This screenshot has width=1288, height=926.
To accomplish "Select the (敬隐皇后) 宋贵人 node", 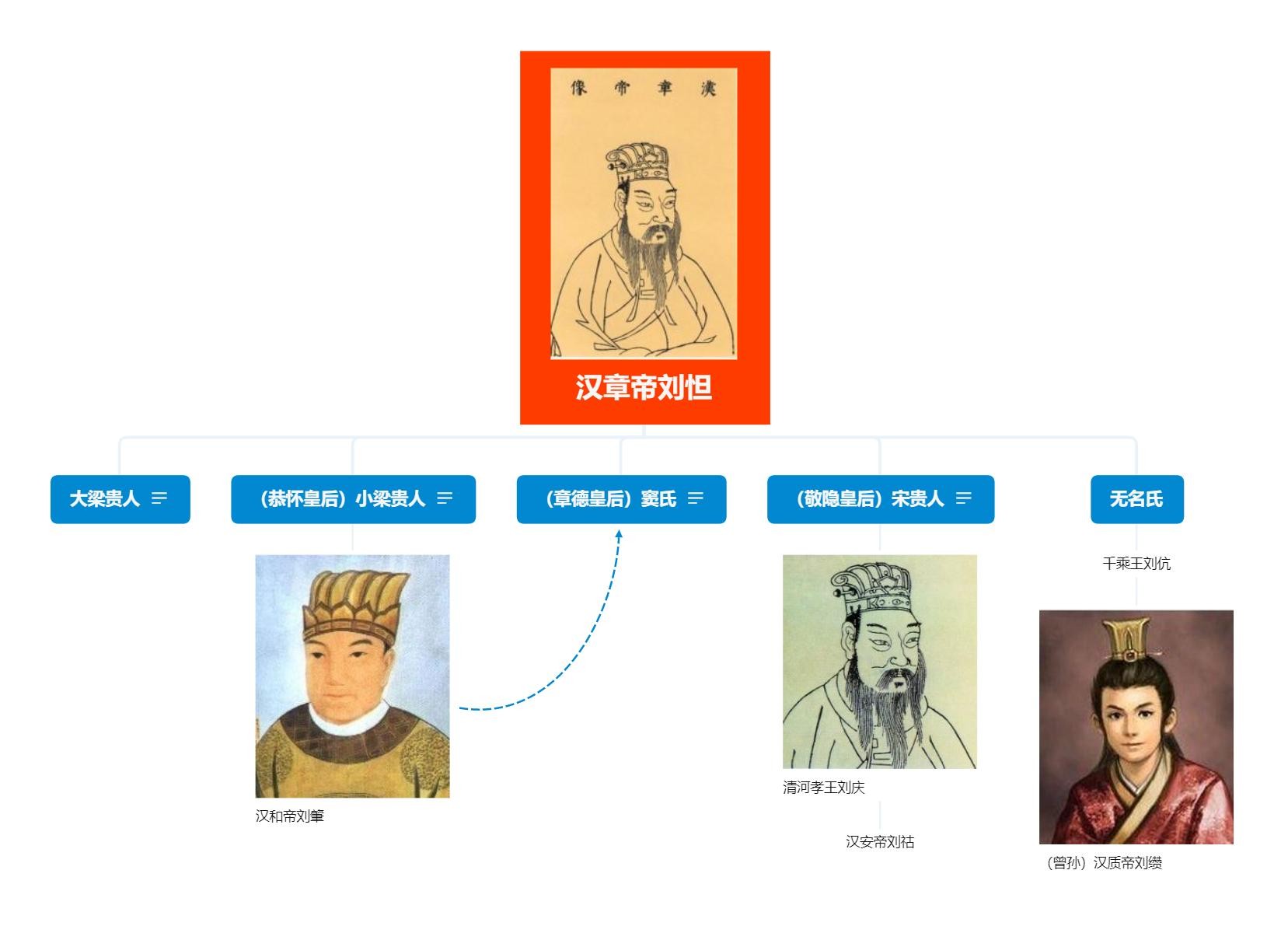I will coord(881,499).
